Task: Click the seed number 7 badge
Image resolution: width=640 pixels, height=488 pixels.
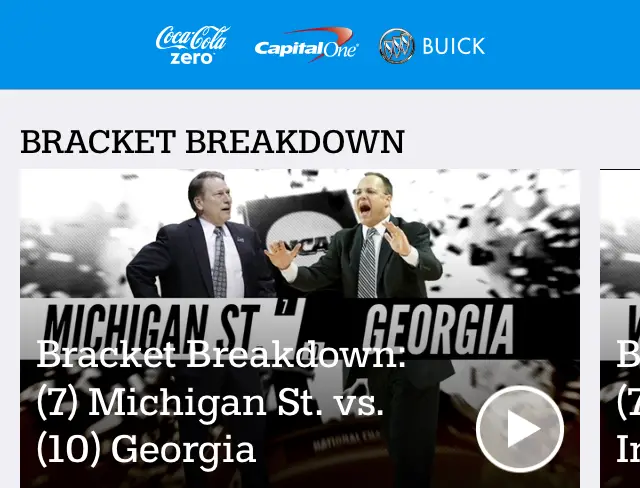Action: click(286, 307)
